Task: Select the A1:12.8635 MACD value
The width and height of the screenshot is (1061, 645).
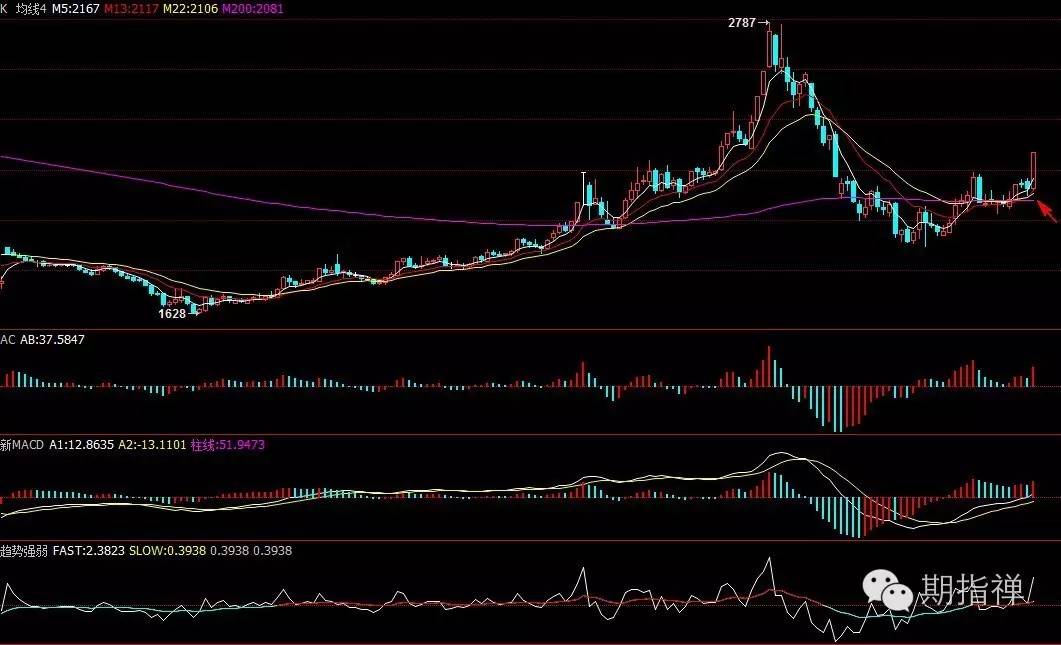Action: click(81, 445)
